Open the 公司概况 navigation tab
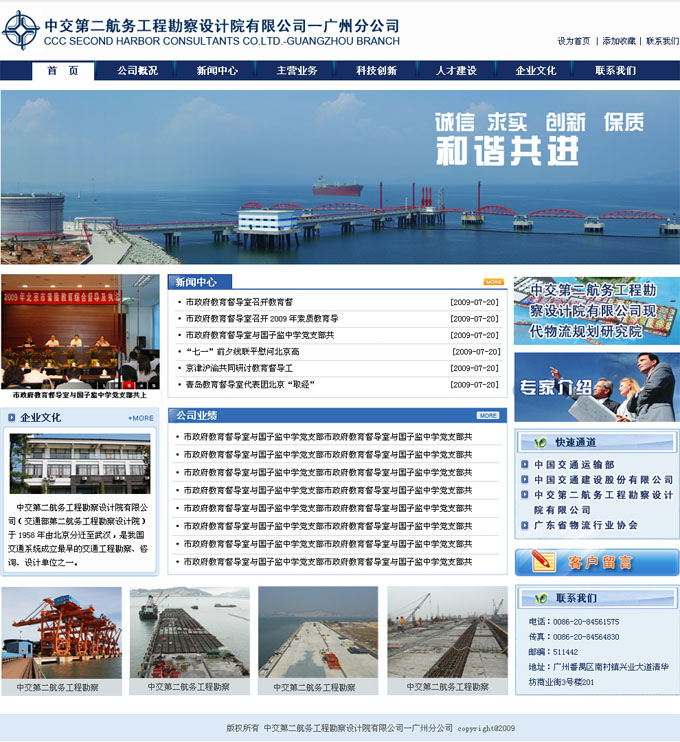This screenshot has height=742, width=680. click(x=137, y=71)
